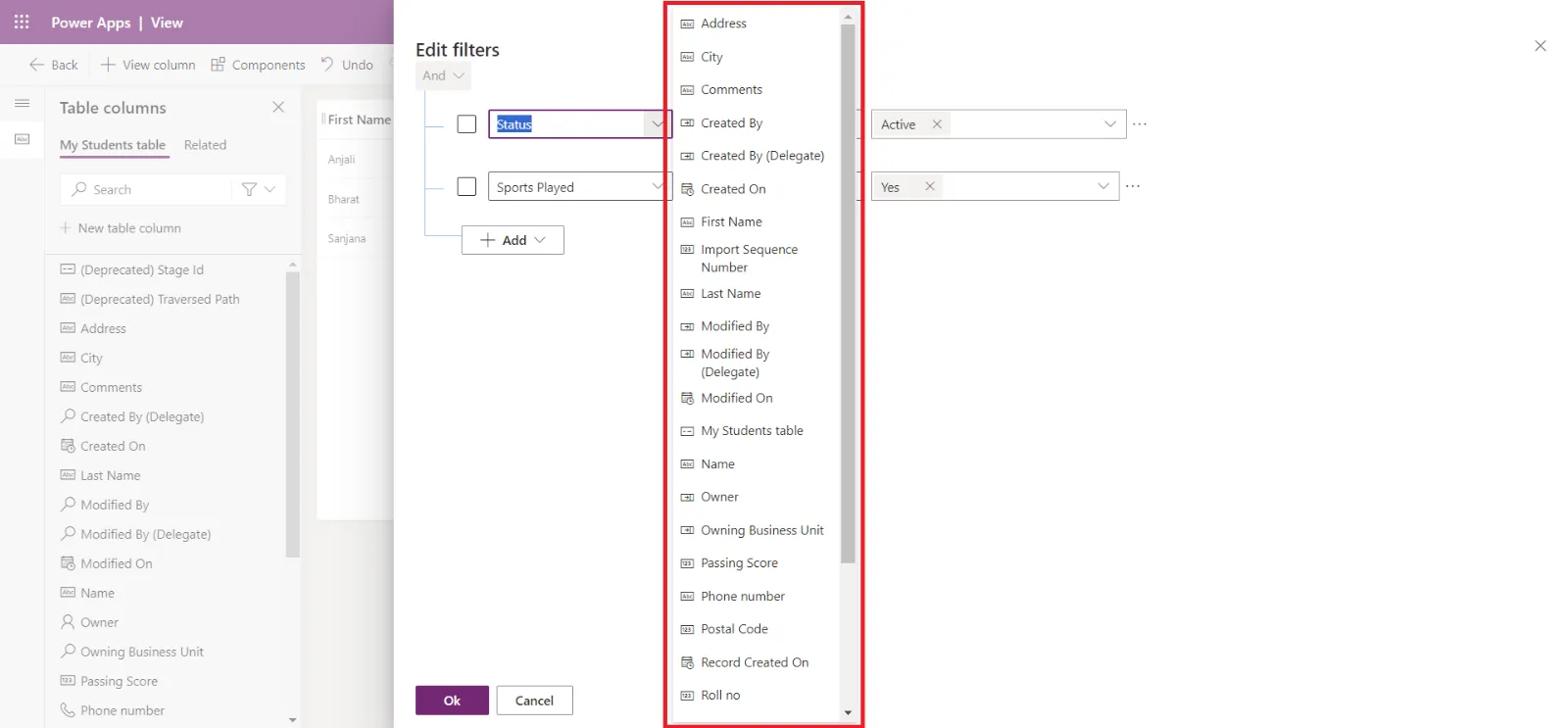Image resolution: width=1568 pixels, height=728 pixels.
Task: Expand the And group operator dropdown
Action: [444, 75]
